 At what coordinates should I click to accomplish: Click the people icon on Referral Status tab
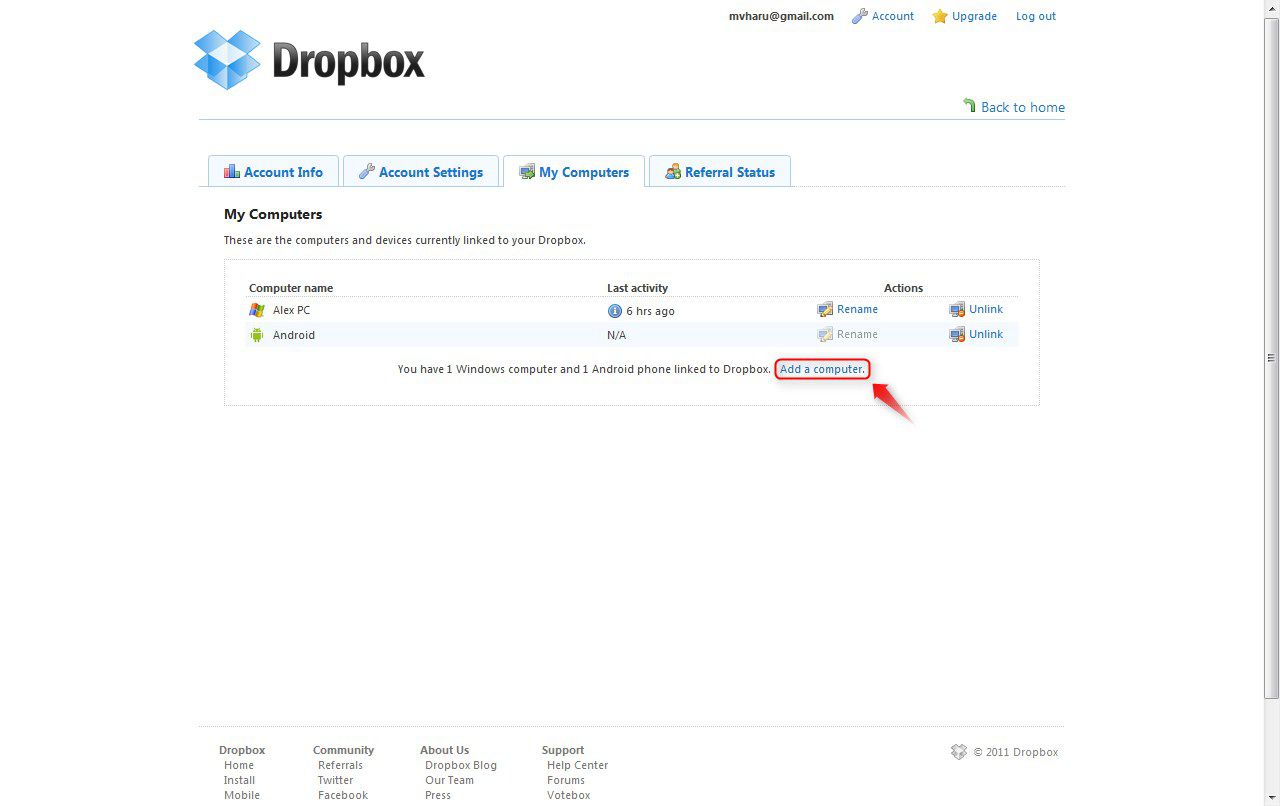[x=673, y=171]
